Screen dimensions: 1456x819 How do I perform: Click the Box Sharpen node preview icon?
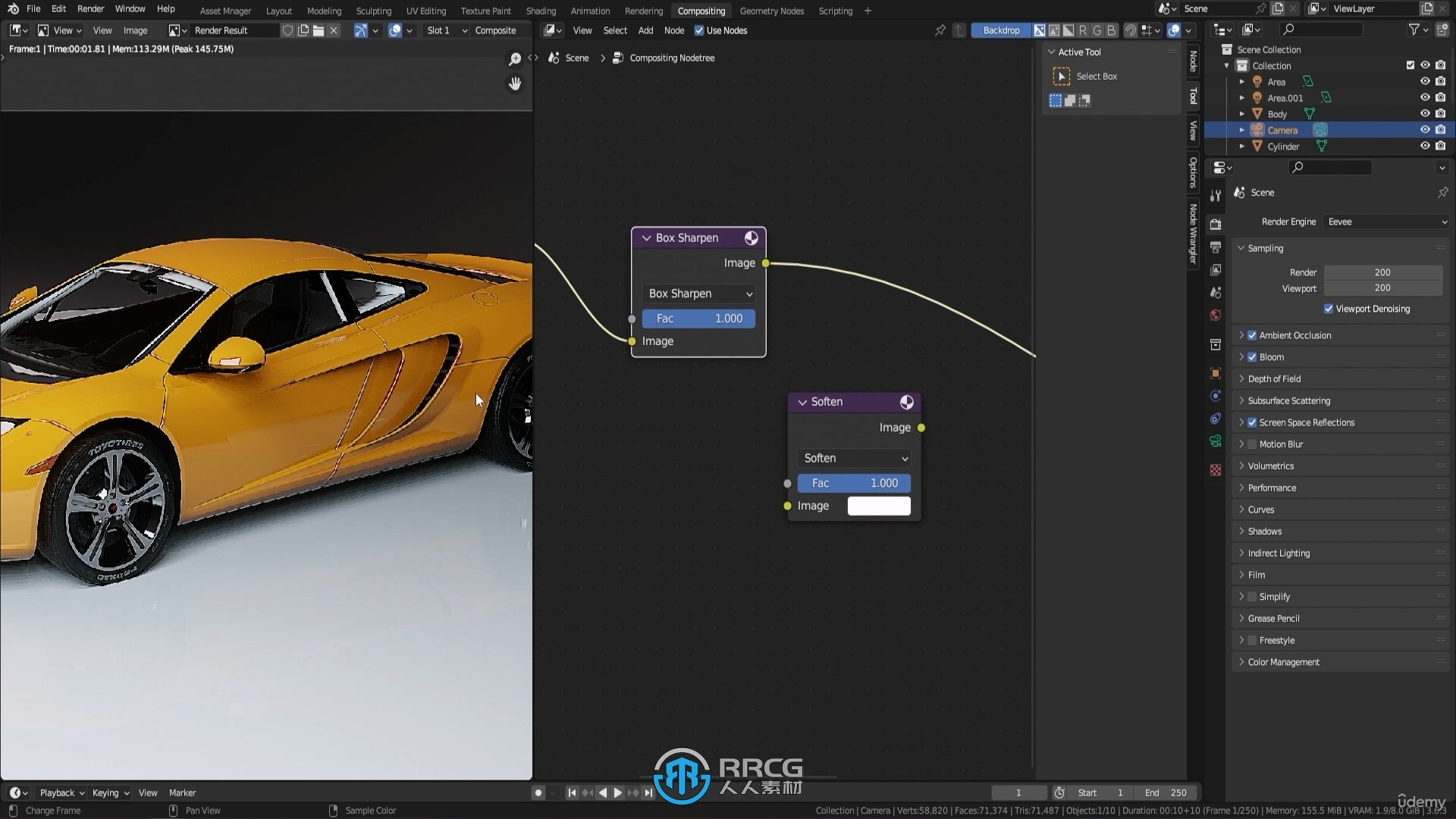tap(751, 238)
